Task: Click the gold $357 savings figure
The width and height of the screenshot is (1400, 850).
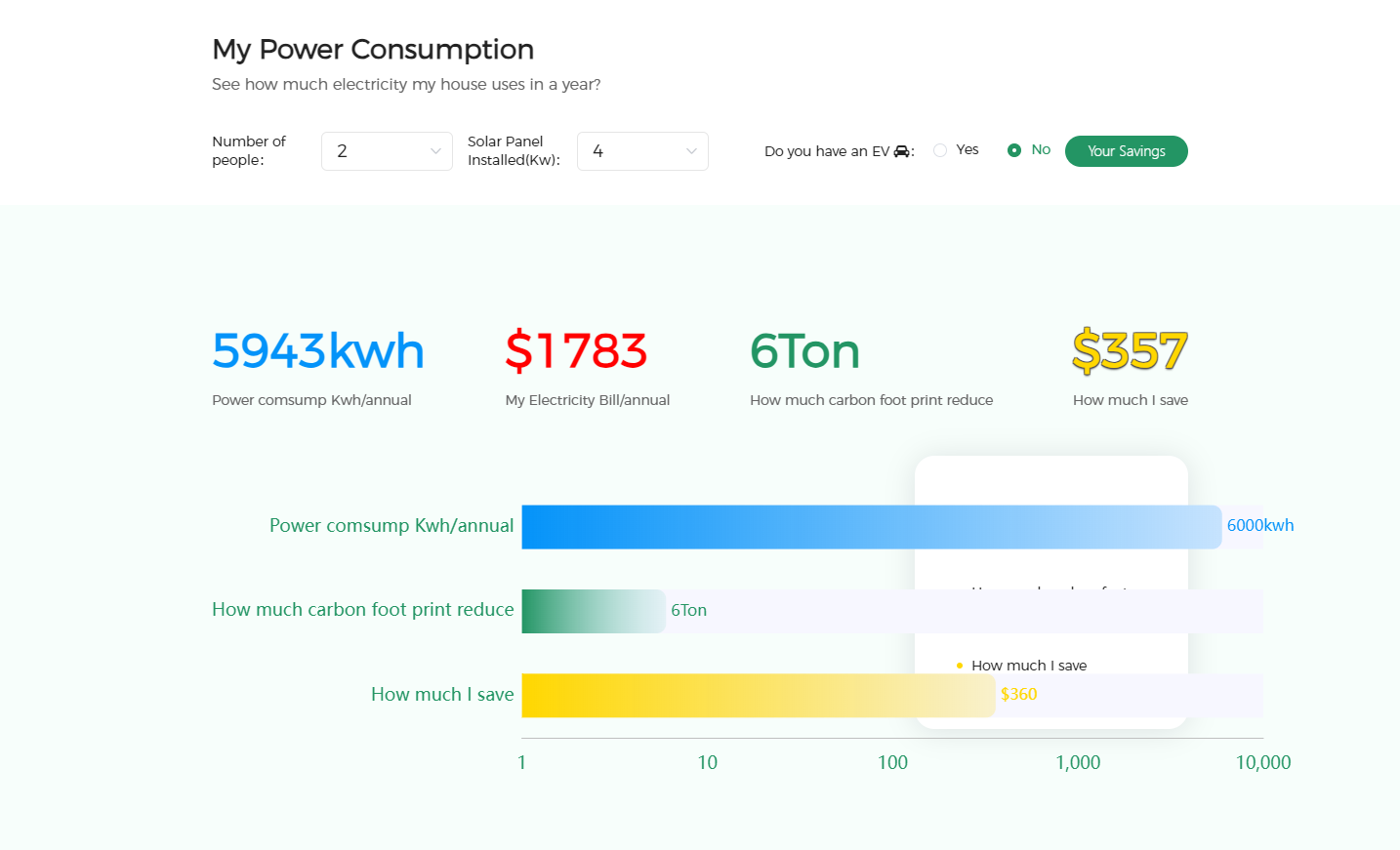Action: tap(1130, 351)
